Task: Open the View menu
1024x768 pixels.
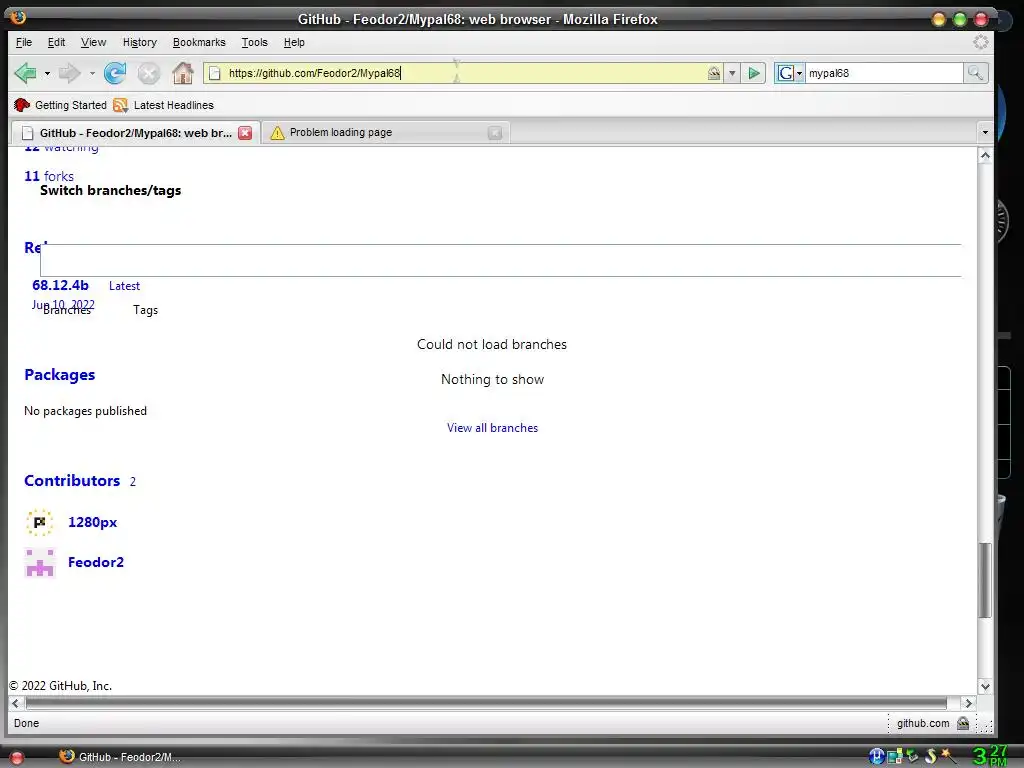Action: (93, 42)
